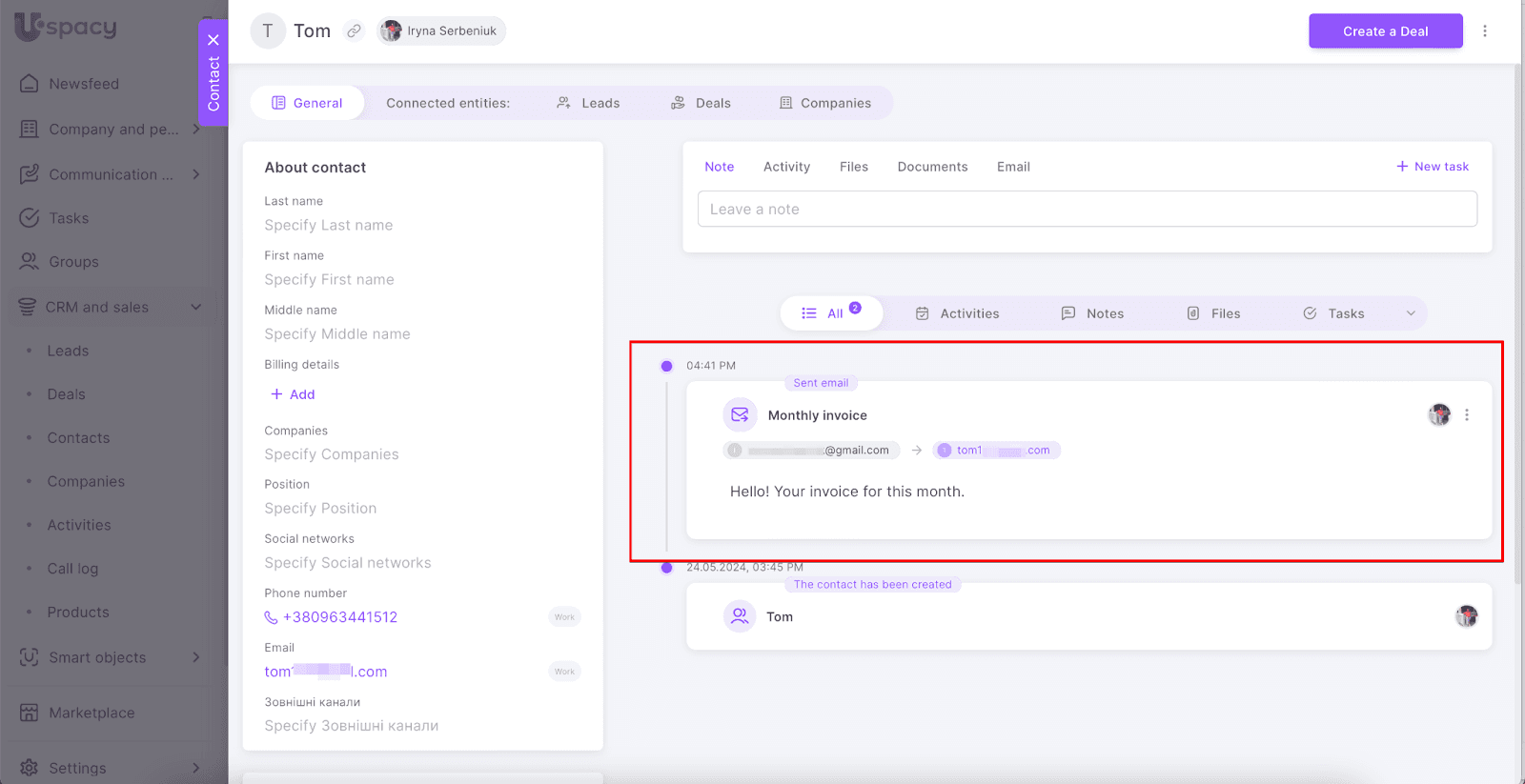Click the Leave a note input field

(x=1087, y=210)
